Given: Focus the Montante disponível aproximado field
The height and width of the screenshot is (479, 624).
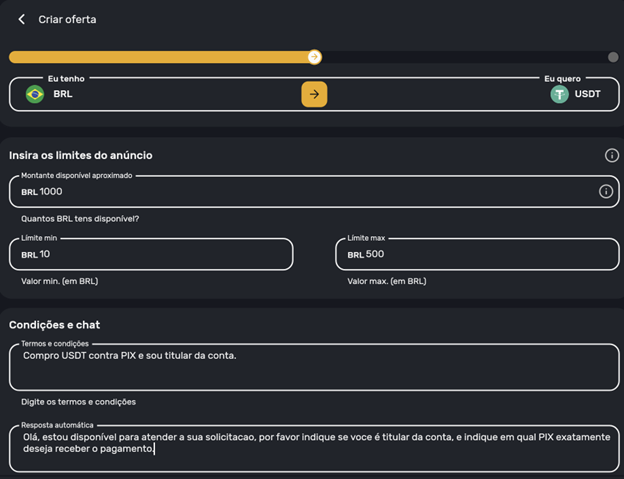Looking at the screenshot, I should [x=300, y=191].
